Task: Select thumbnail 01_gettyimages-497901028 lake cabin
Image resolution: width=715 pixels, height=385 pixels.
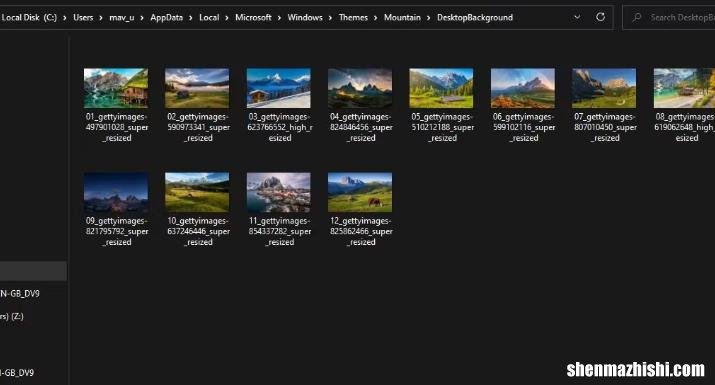Action: (x=116, y=88)
